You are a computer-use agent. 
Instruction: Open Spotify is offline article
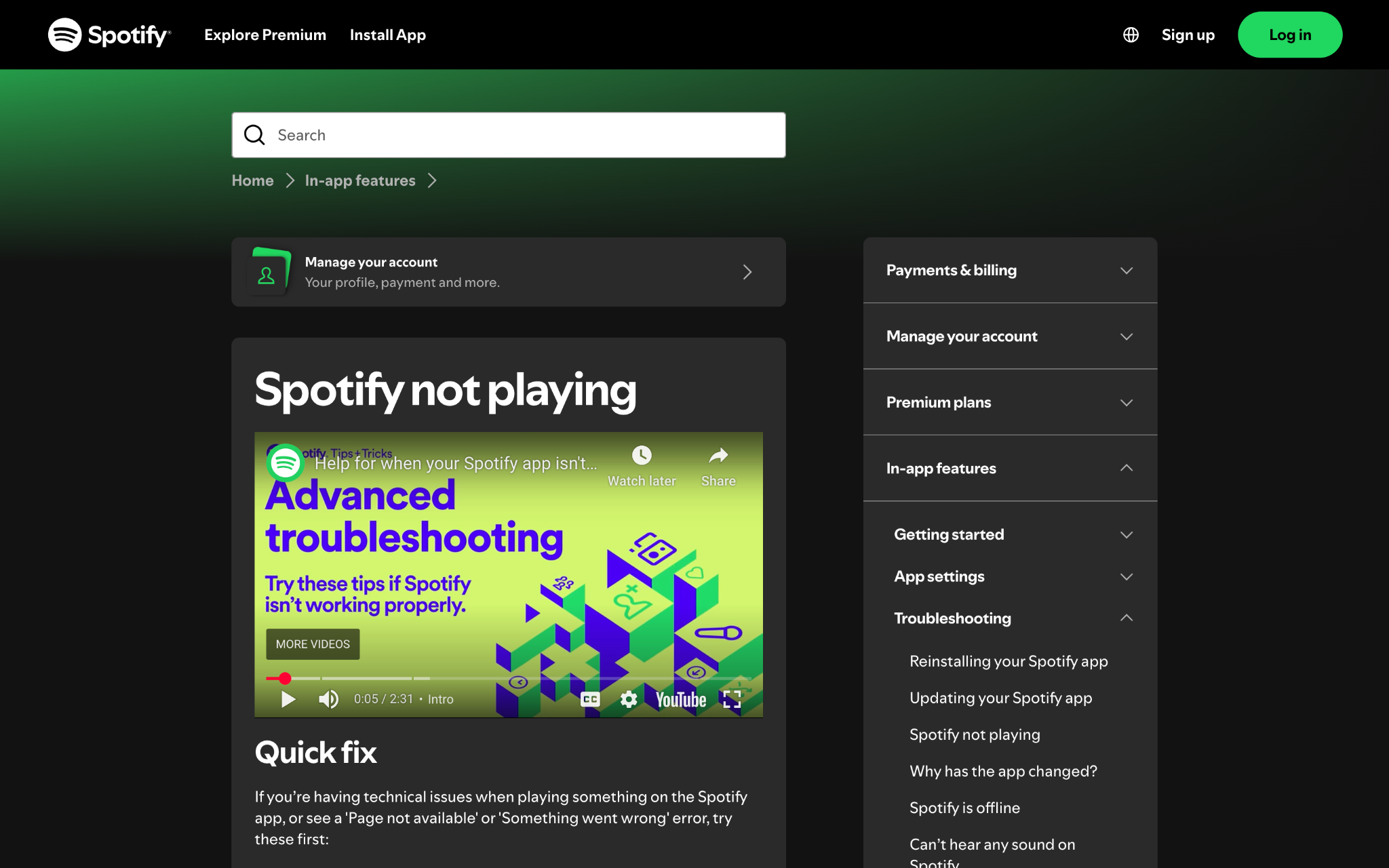pyautogui.click(x=964, y=808)
